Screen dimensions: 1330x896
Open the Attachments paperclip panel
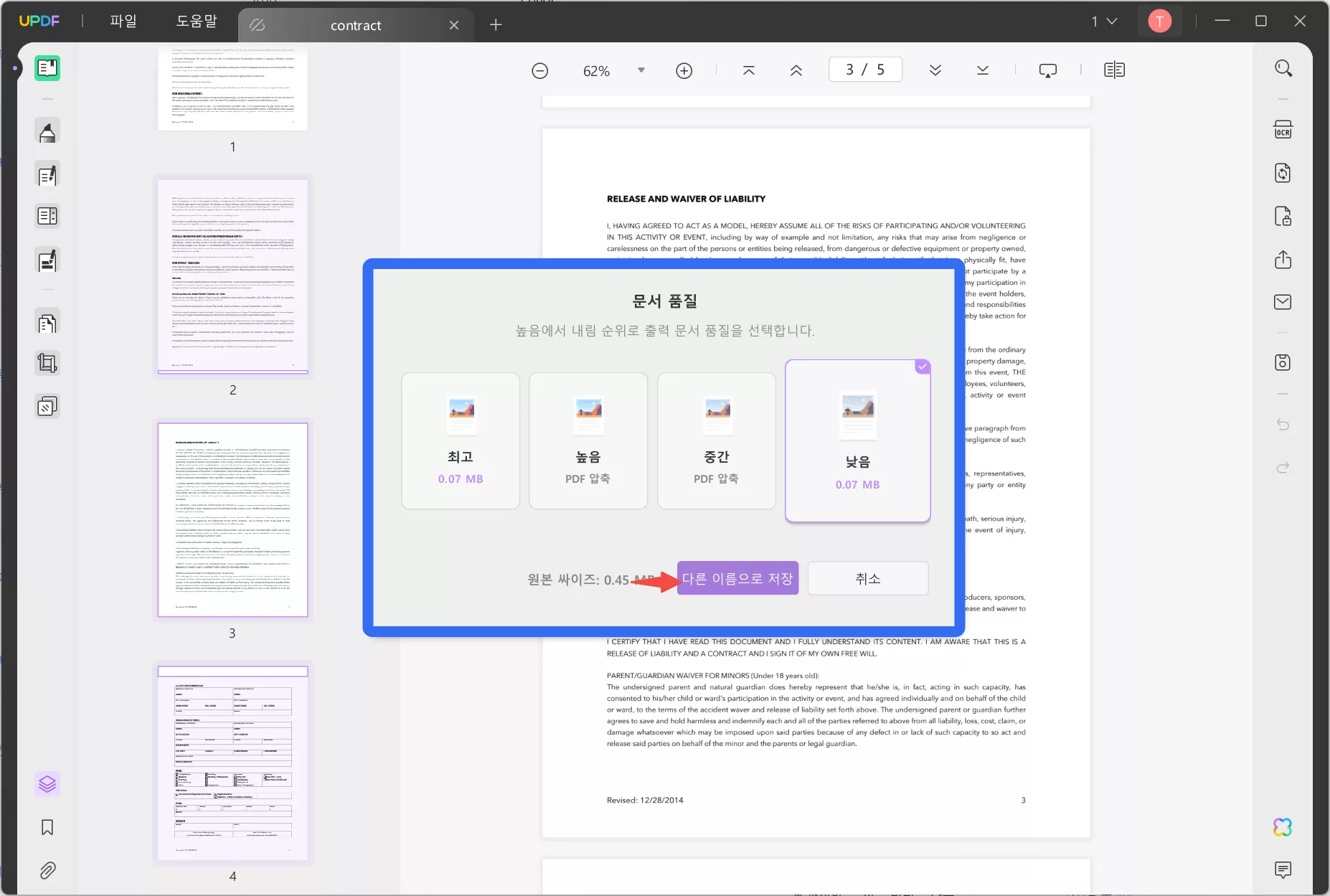click(x=47, y=870)
